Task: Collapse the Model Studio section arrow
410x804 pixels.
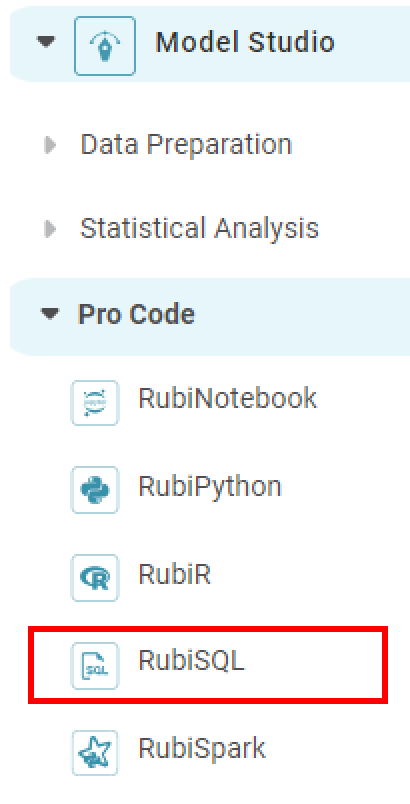Action: click(x=46, y=42)
